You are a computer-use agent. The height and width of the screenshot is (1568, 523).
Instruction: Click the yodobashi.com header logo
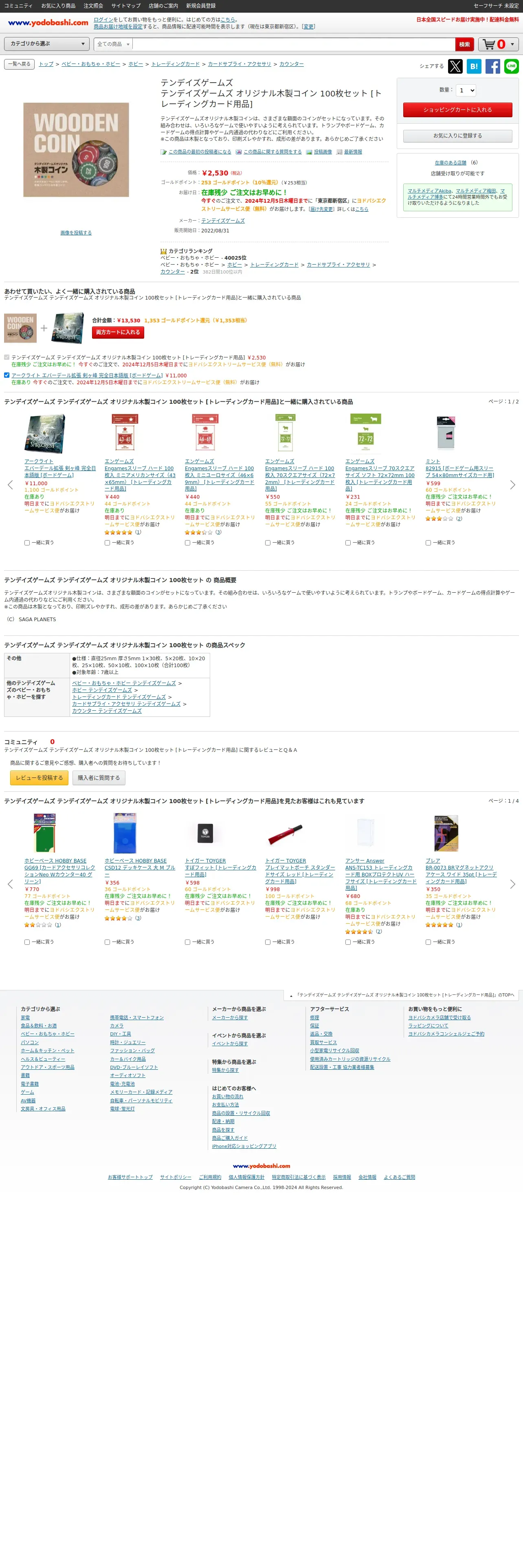tap(48, 22)
